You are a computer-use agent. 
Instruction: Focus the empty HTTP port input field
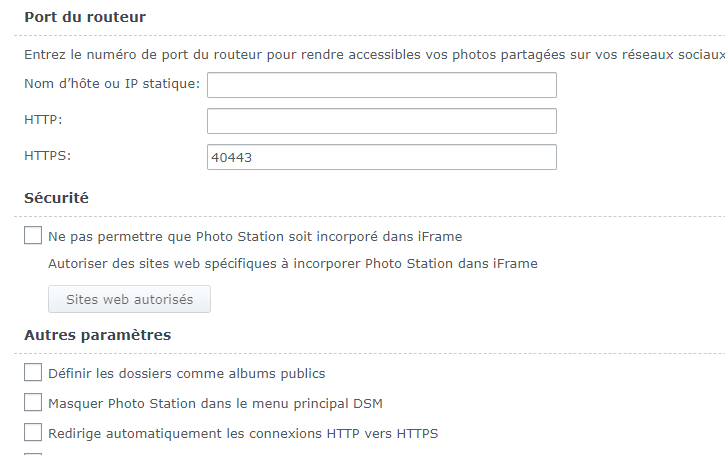click(381, 121)
